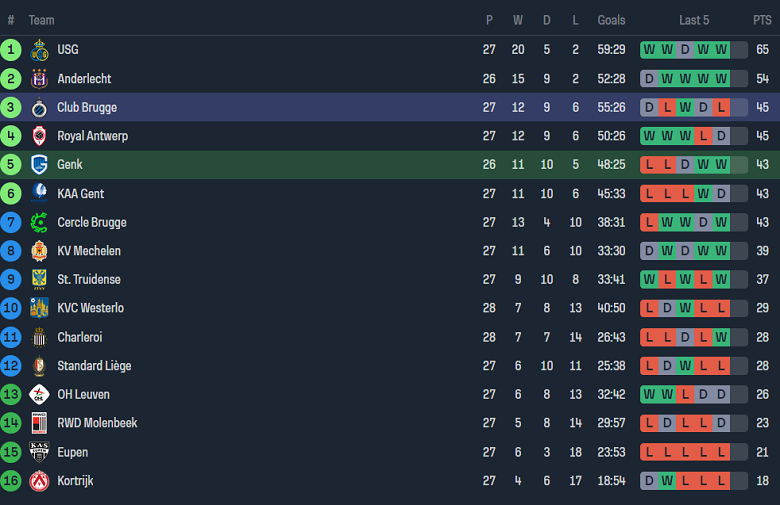This screenshot has width=780, height=505.
Task: Click the Kortrijk red club crest
Action: tap(40, 481)
